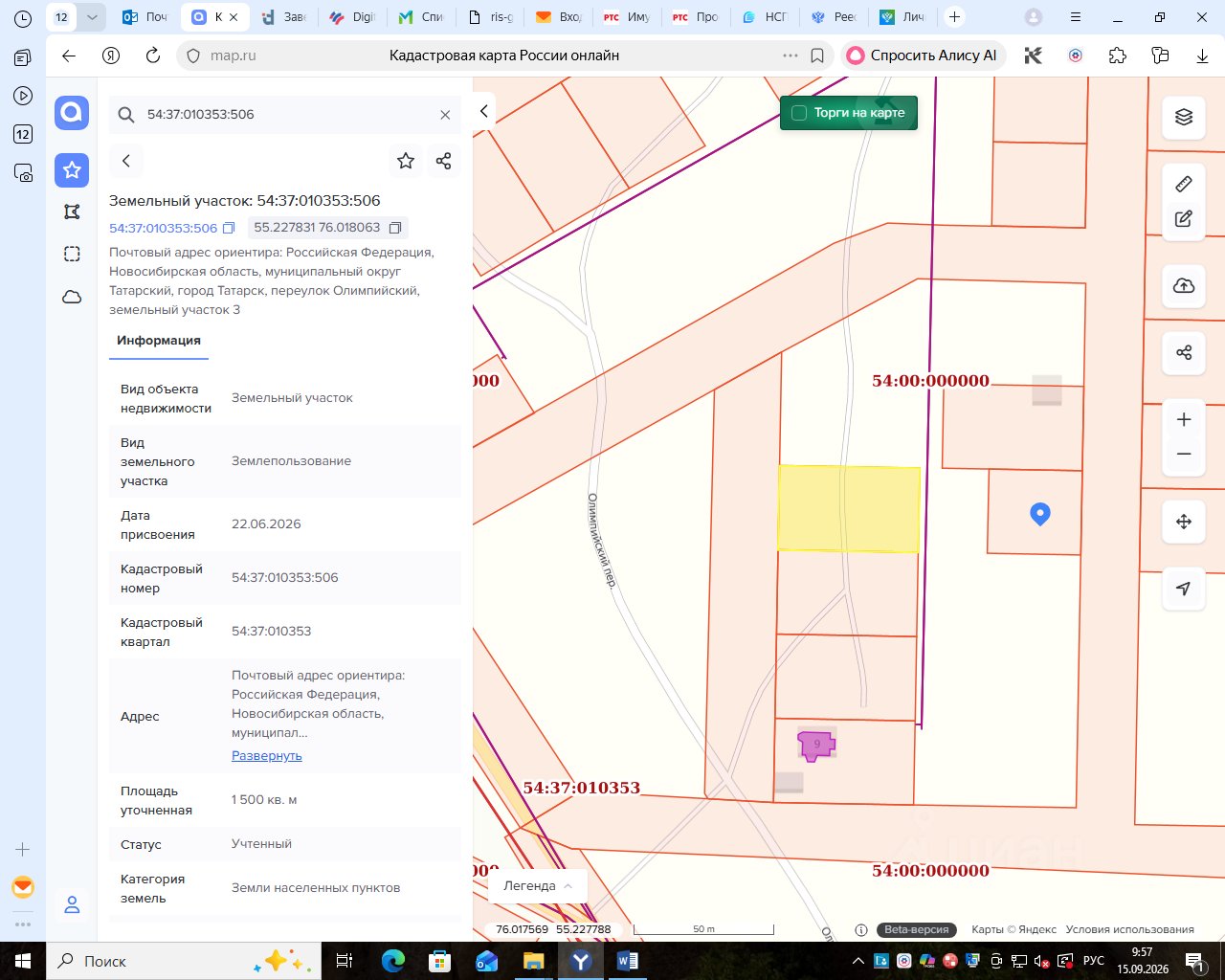The height and width of the screenshot is (980, 1225).
Task: Locate me with navigation arrow button
Action: 1184,588
